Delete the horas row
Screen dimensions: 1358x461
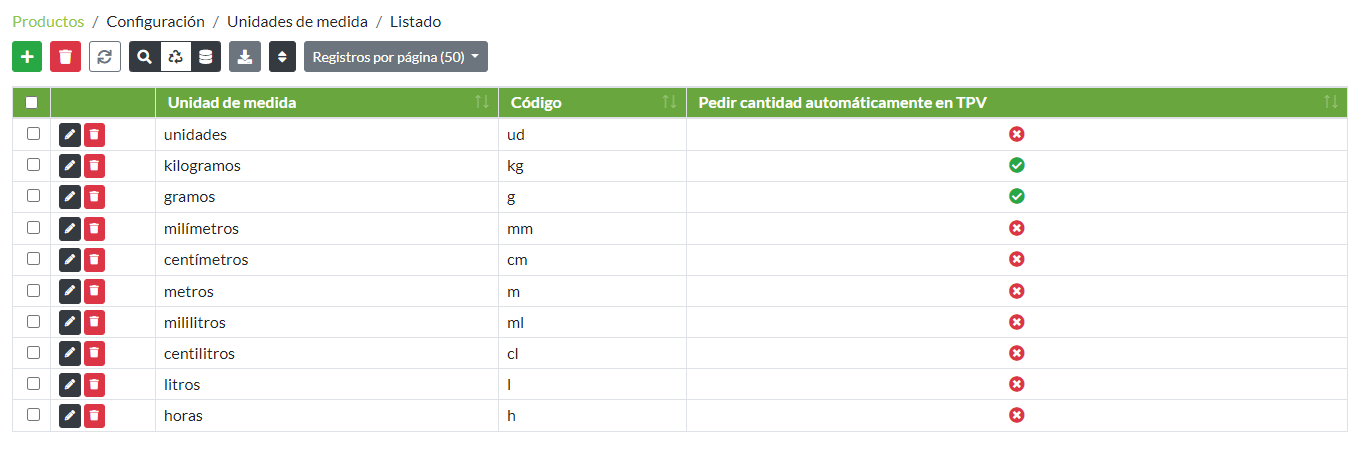(x=94, y=415)
